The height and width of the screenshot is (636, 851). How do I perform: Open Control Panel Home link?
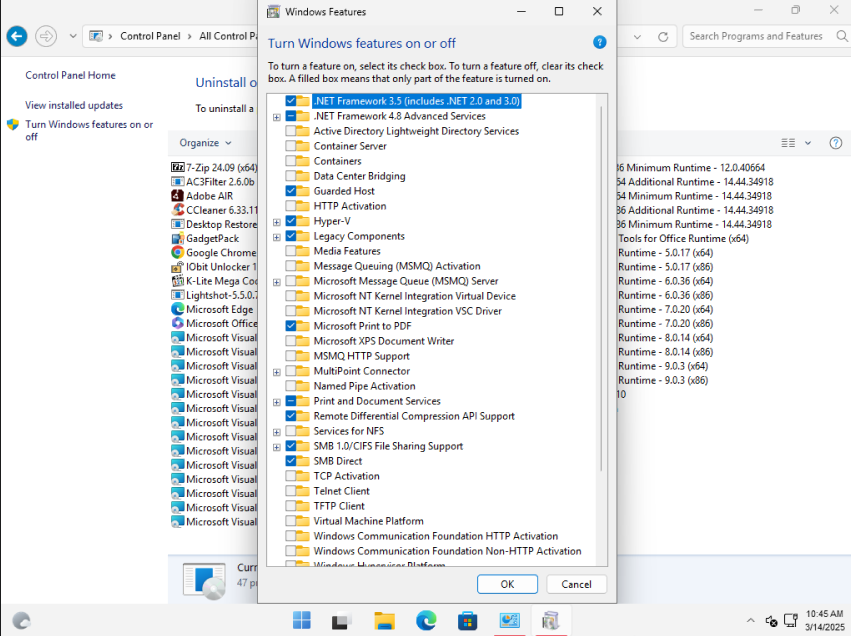point(71,75)
